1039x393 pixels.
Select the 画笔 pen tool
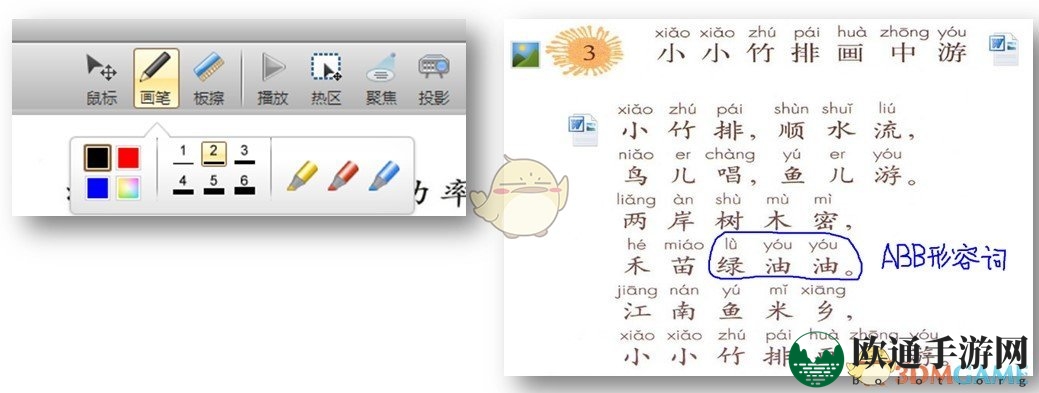click(156, 78)
